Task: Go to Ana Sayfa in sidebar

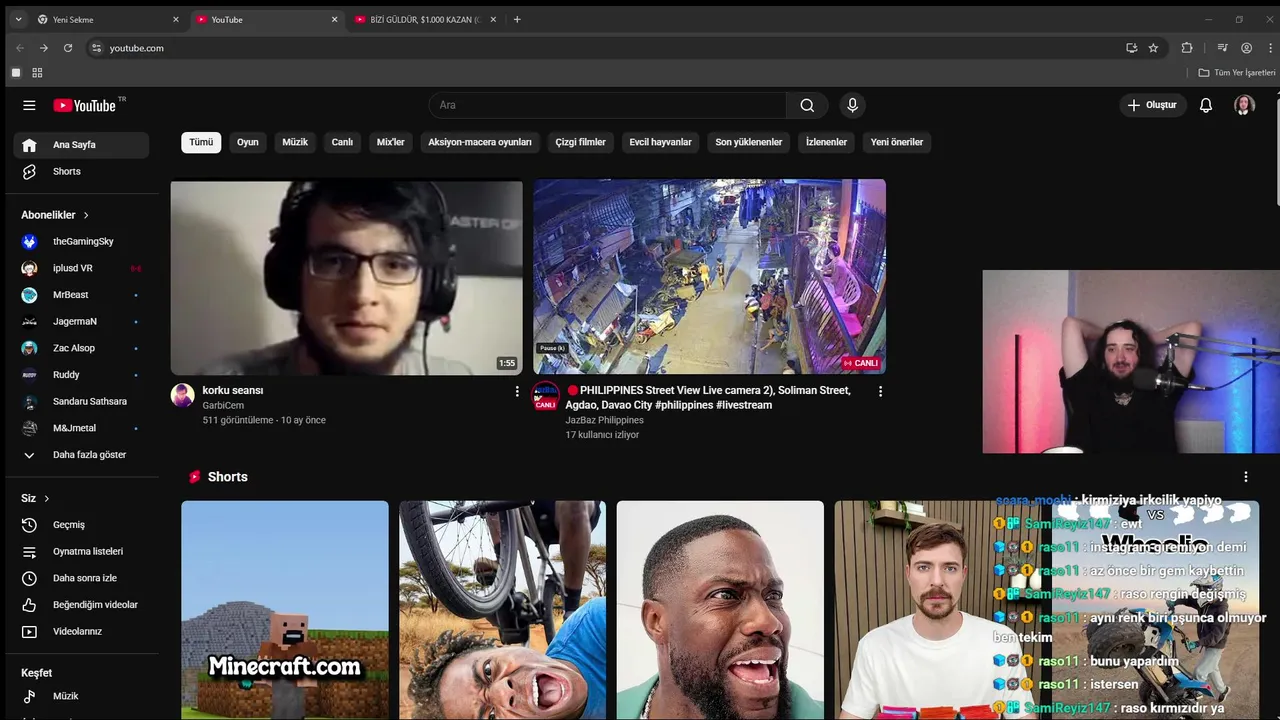Action: (81, 145)
